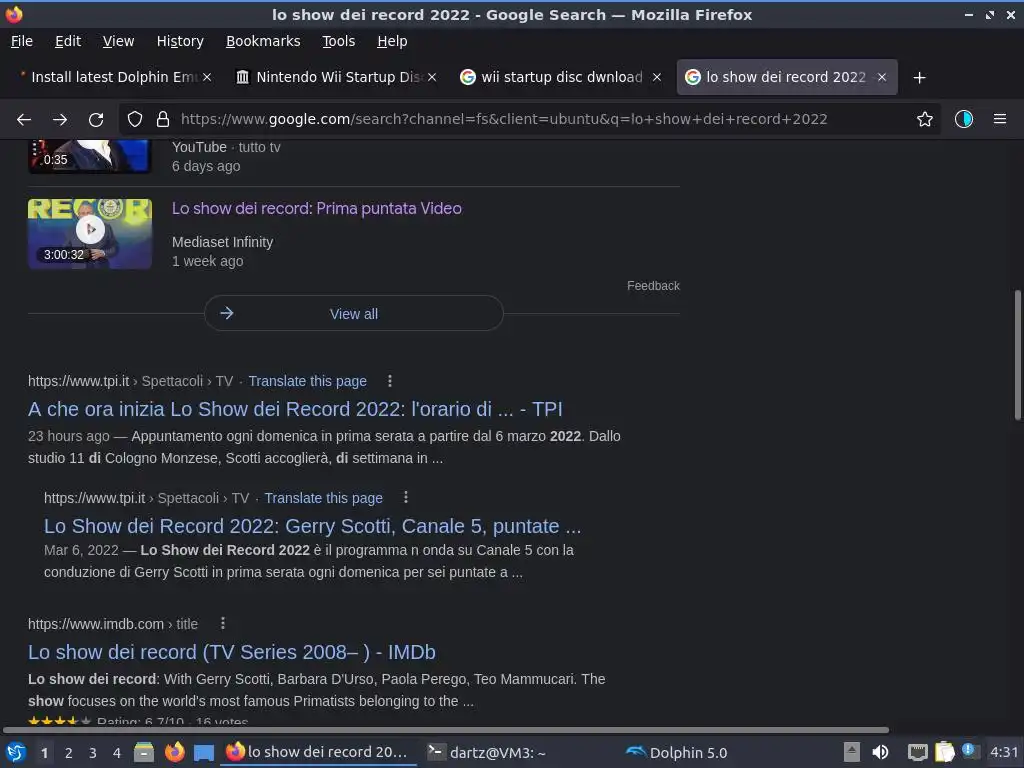Open 'Lo show dei record (TV Series 2008– ) - IMDb' link
1024x768 pixels.
coord(232,652)
